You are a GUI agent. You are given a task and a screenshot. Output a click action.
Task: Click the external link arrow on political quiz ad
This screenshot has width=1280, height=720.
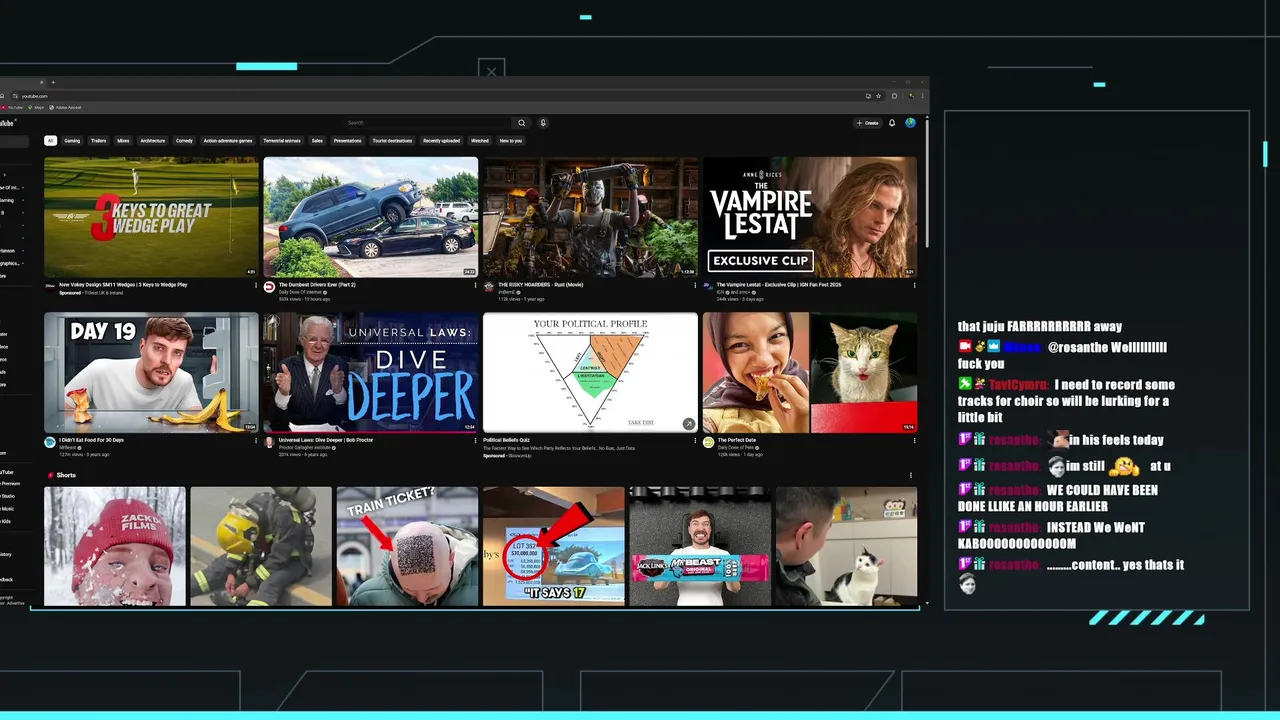[x=688, y=424]
